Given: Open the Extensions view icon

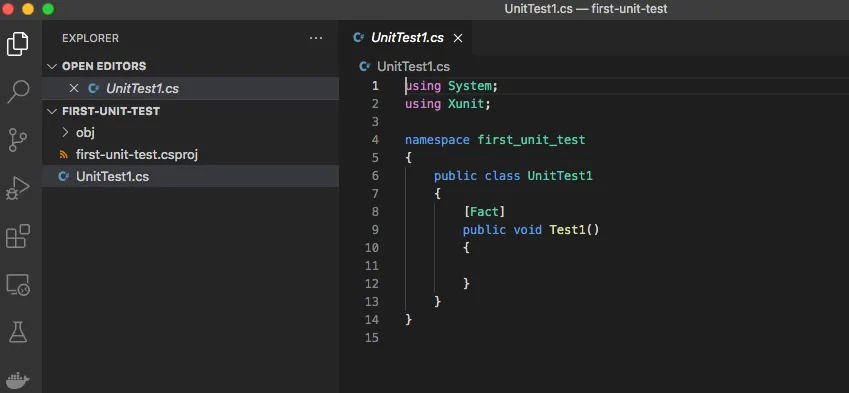Looking at the screenshot, I should (x=17, y=237).
